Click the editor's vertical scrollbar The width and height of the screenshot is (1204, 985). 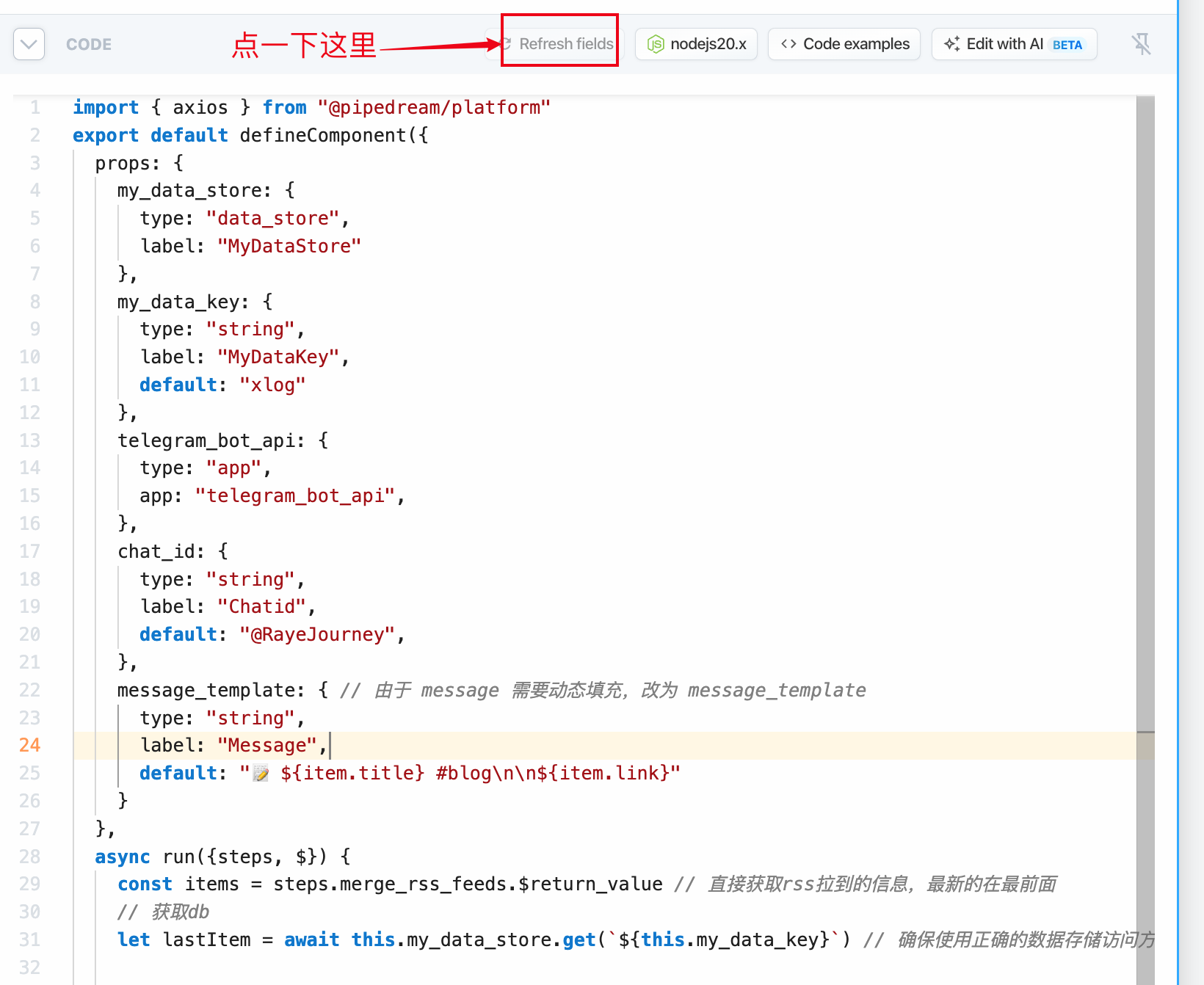tap(1145, 440)
